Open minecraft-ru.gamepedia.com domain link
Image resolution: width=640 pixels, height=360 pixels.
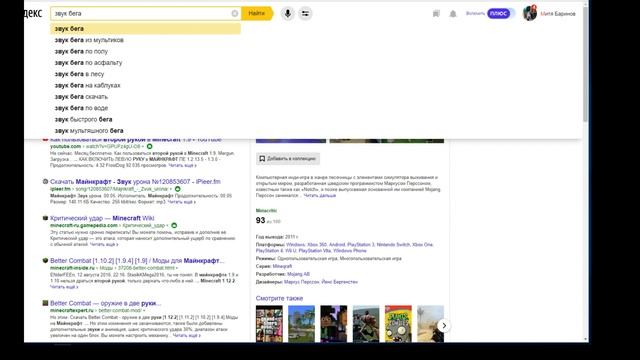[x=84, y=225]
